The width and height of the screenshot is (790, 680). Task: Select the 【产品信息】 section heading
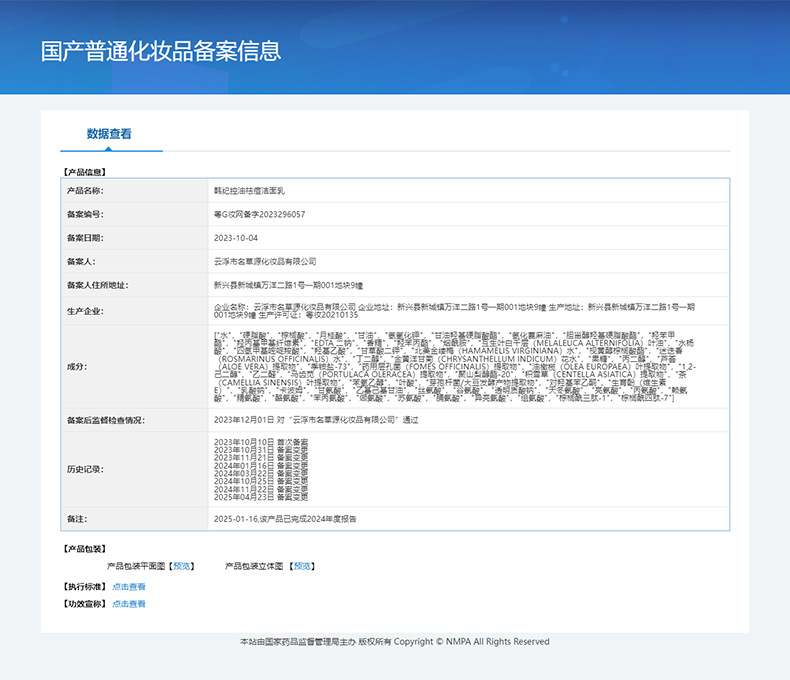click(85, 172)
